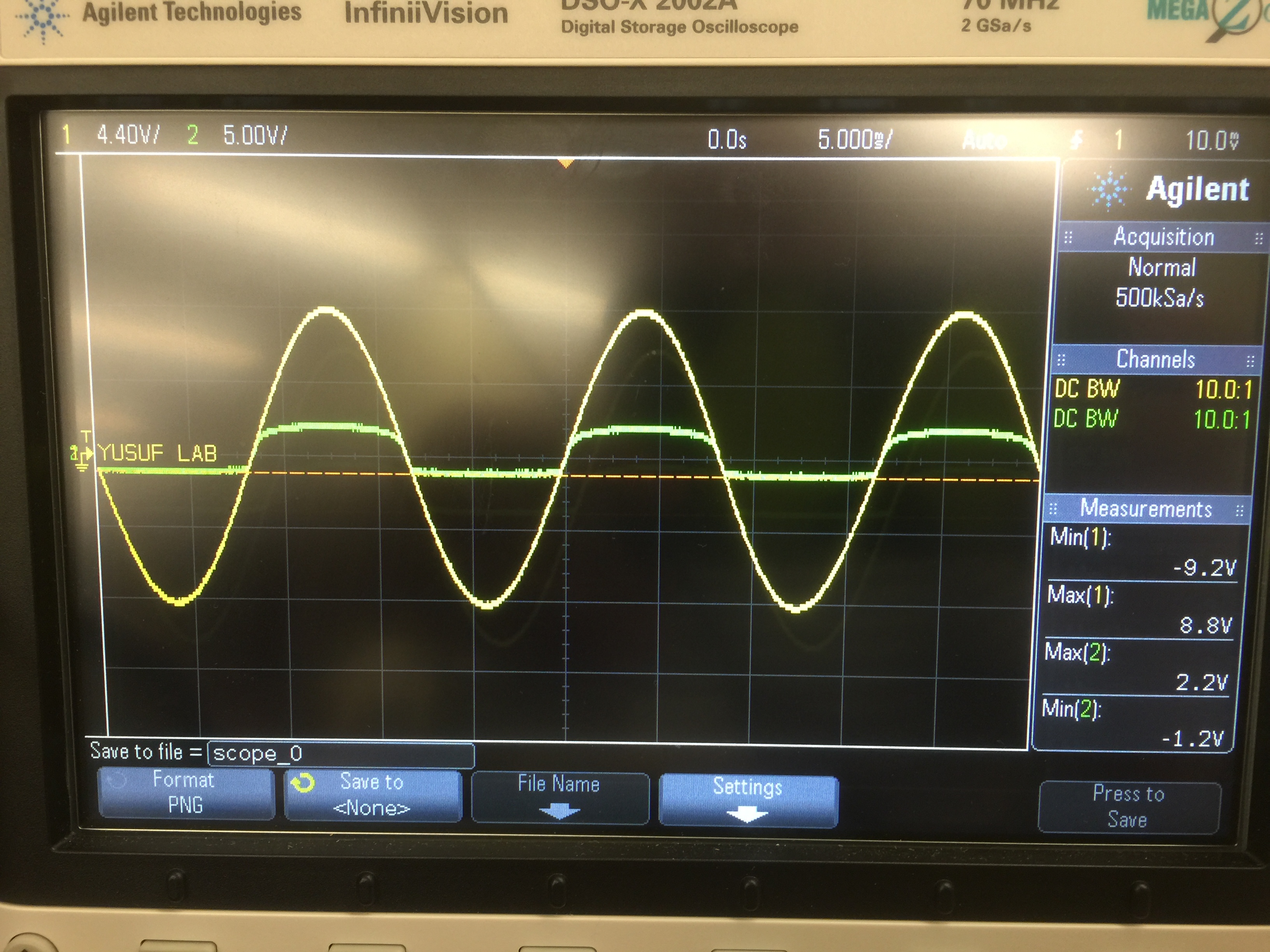Select the trigger edge slope icon
This screenshot has width=1270, height=952.
pos(1077,140)
